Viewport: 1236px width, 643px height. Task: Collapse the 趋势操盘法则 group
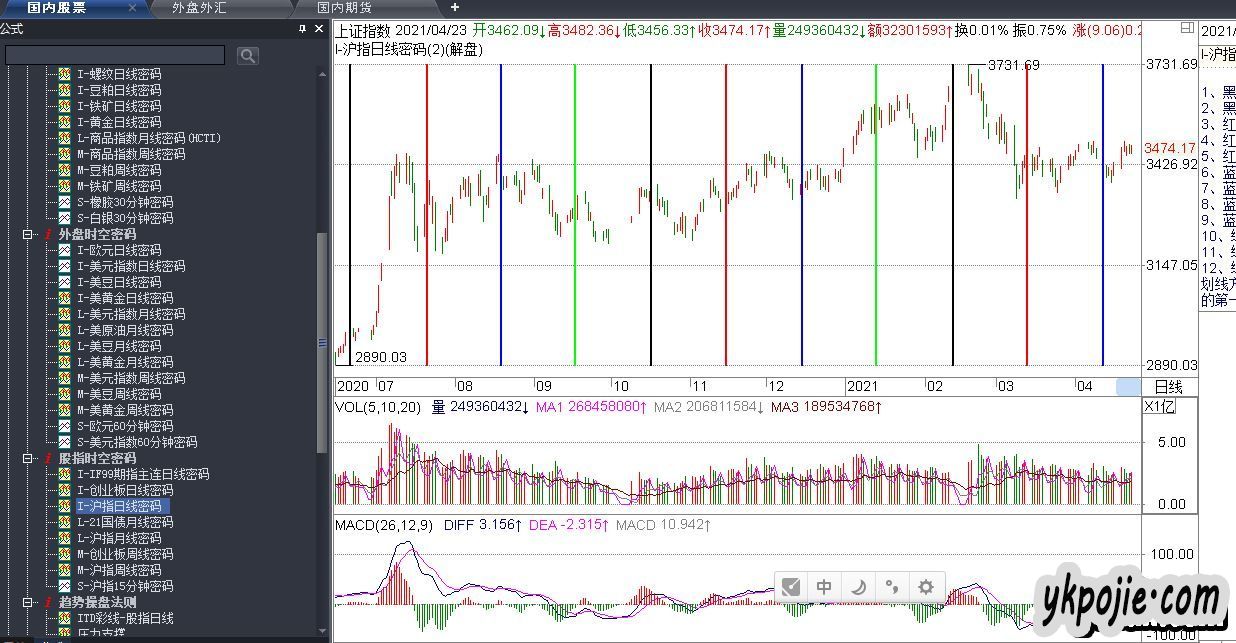coord(28,602)
